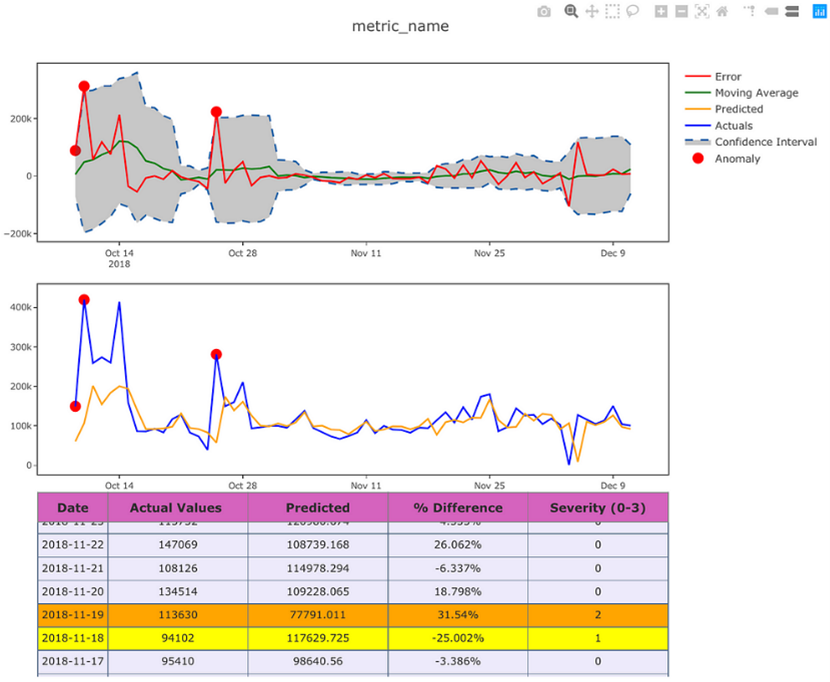Click the Zoom In plus button
Viewport: 830px width, 682px height.
(661, 12)
